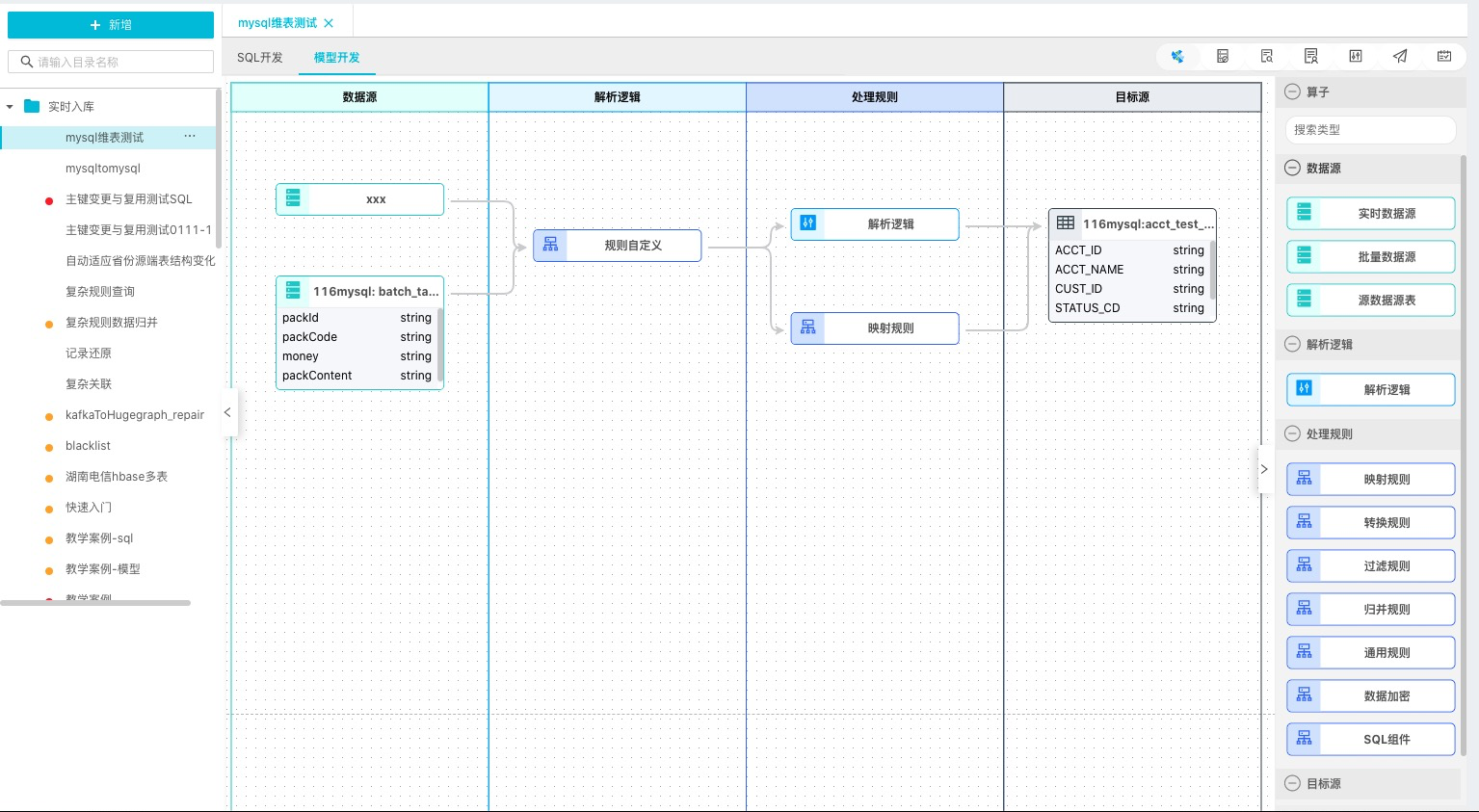1479x812 pixels.
Task: Click the server checklist icon in the toolbar
Action: click(1223, 57)
